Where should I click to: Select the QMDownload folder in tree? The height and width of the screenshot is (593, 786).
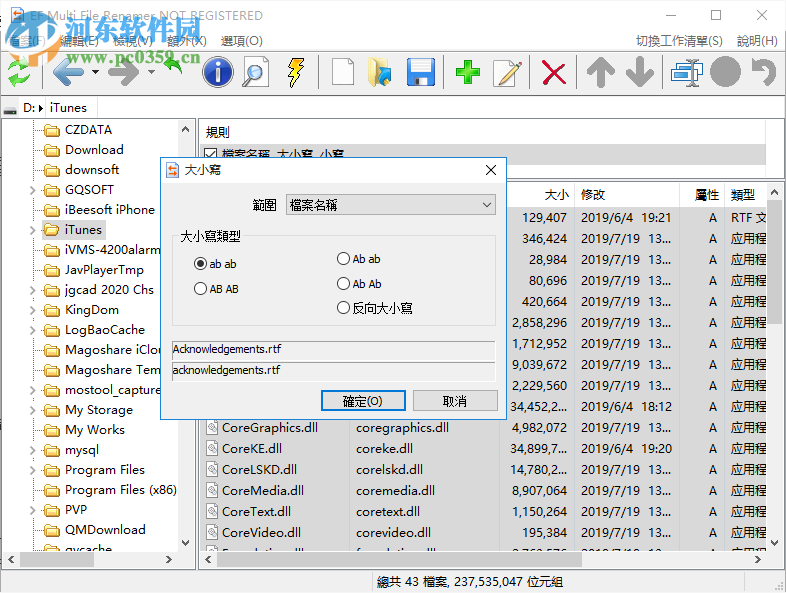105,530
